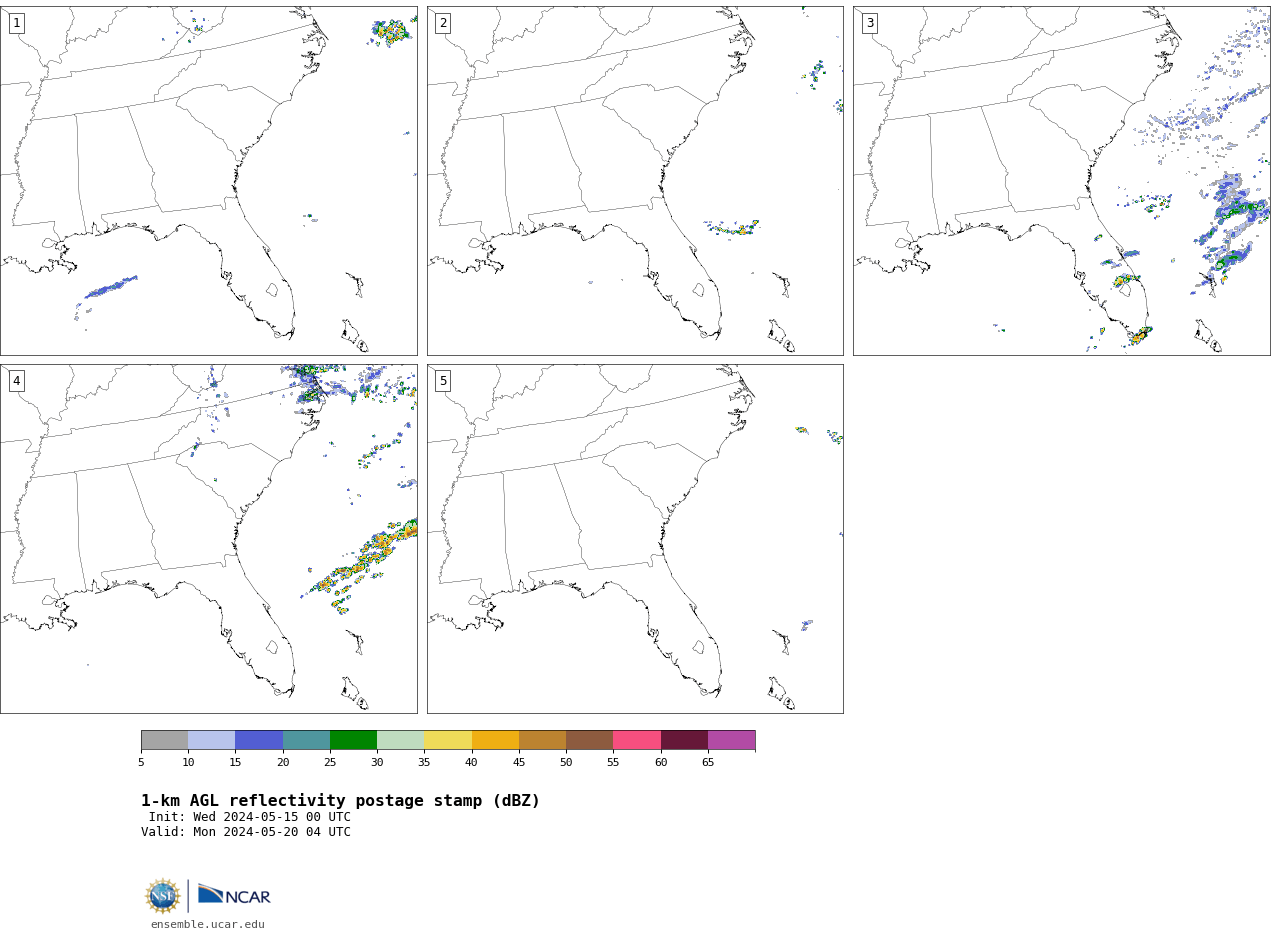Click the orange 40-45 dBZ swatch

coord(495,740)
